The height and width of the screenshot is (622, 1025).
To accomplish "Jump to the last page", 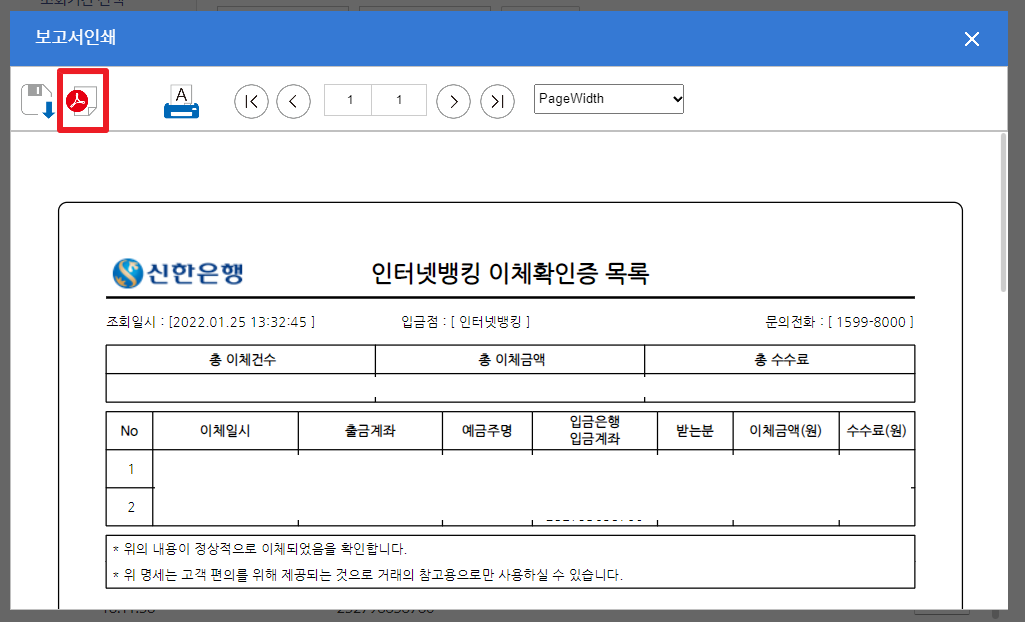I will tap(497, 100).
